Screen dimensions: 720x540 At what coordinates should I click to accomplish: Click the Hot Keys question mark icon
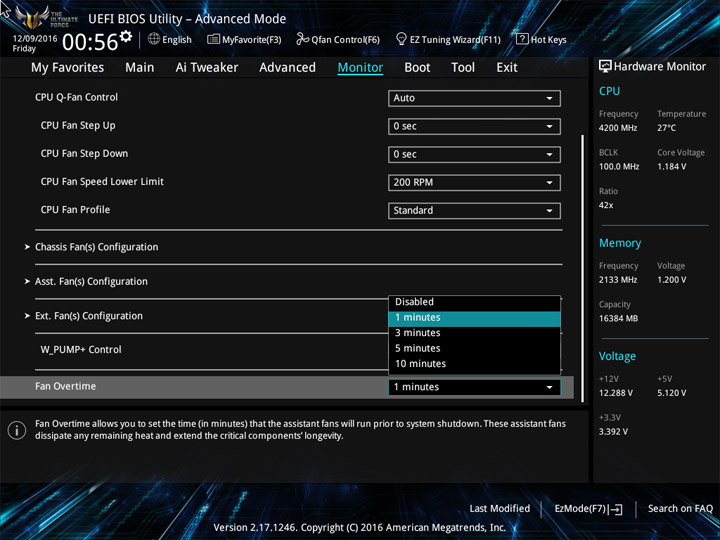point(522,39)
